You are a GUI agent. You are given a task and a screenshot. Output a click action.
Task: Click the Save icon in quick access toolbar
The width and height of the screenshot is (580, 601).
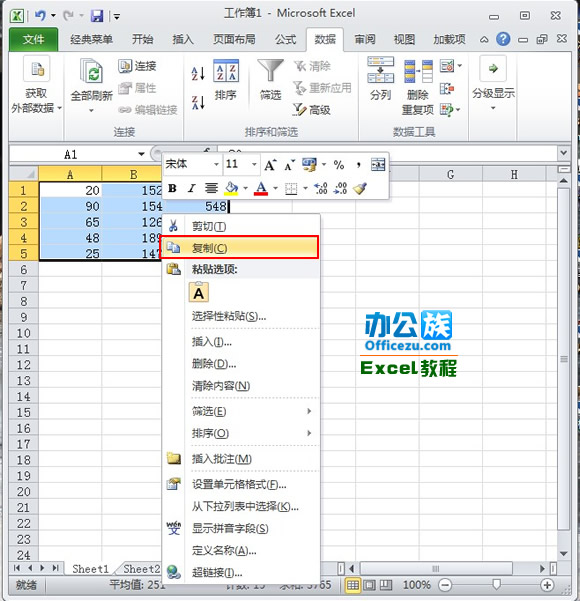tap(97, 16)
